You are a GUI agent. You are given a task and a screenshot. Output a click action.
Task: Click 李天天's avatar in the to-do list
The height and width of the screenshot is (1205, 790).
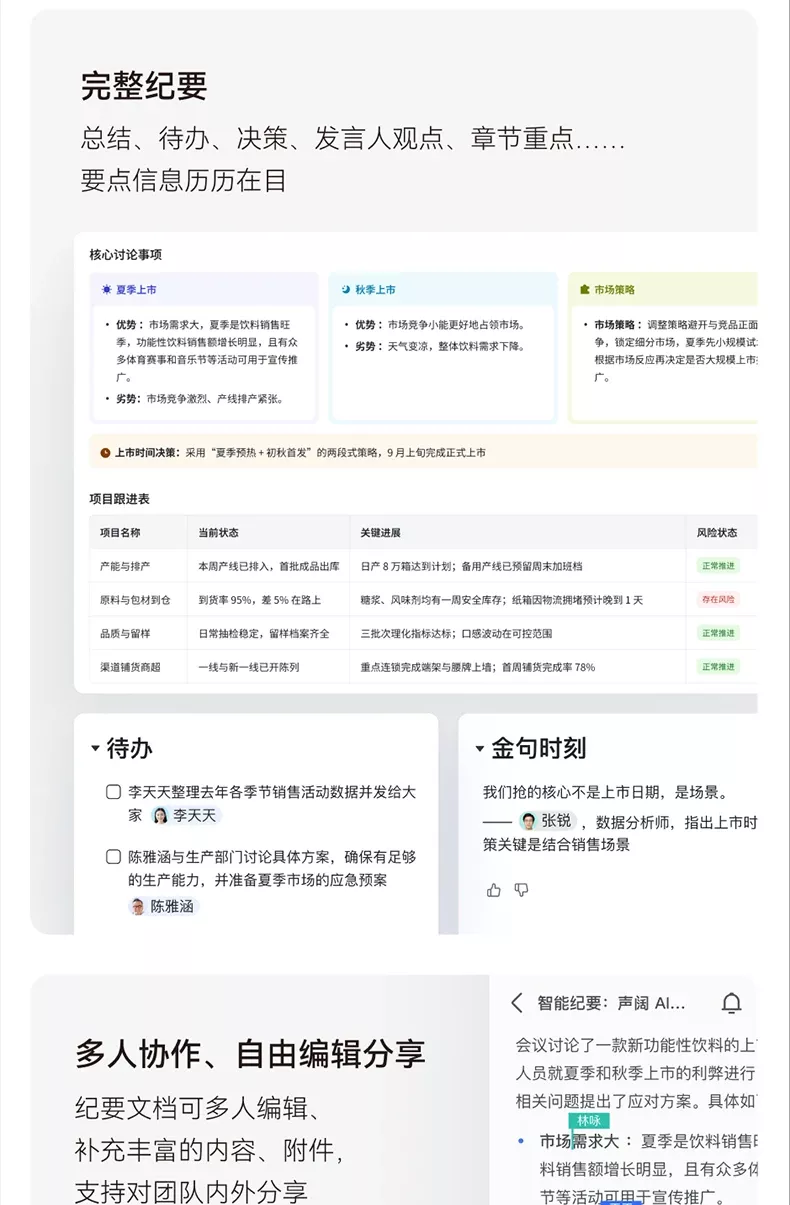coord(160,815)
